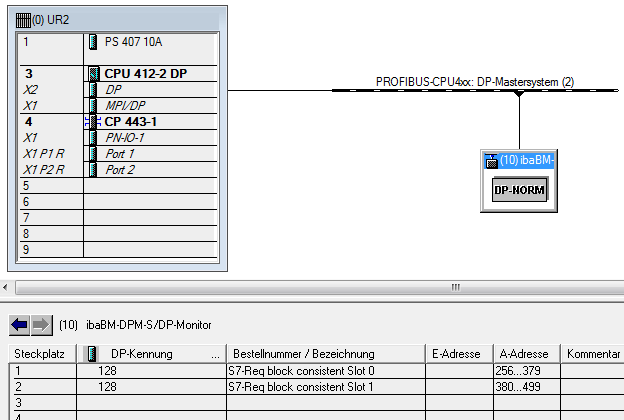Viewport: 624px width, 420px height.
Task: Select the DP-NORM slave device icon
Action: (520, 190)
